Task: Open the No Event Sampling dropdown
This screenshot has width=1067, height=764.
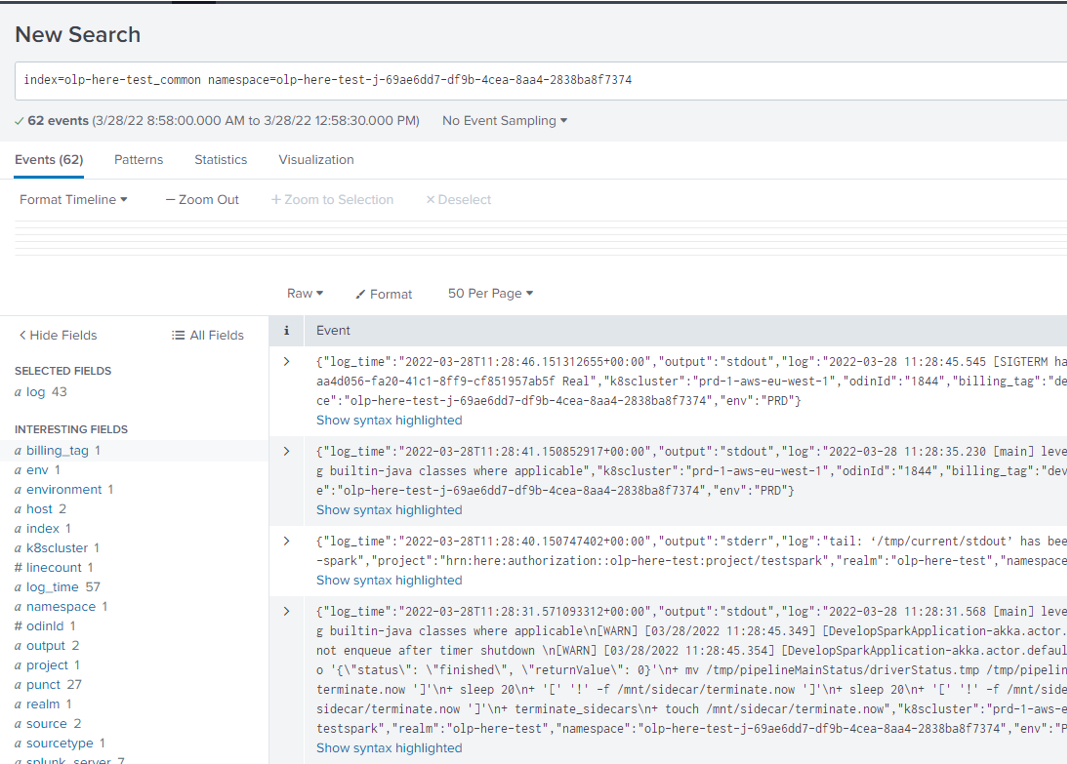Action: [505, 120]
